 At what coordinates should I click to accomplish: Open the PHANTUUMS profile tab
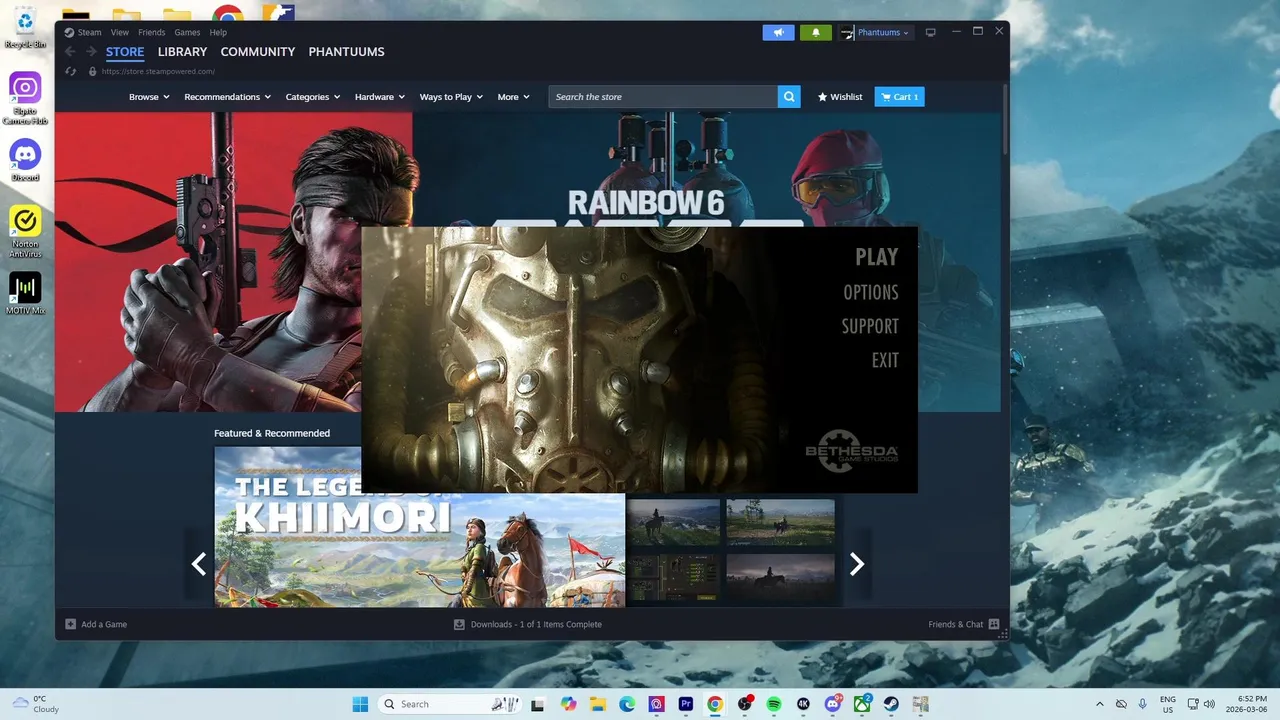[346, 52]
